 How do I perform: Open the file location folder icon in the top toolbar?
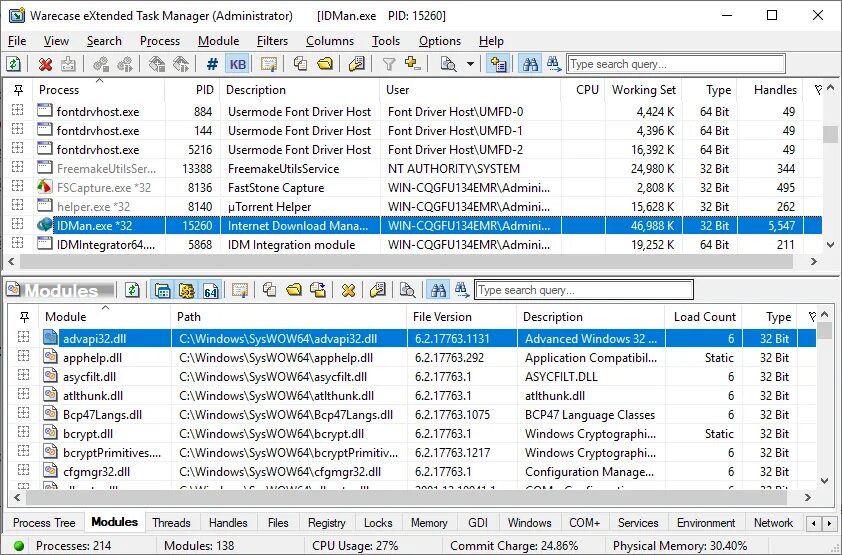click(x=325, y=64)
